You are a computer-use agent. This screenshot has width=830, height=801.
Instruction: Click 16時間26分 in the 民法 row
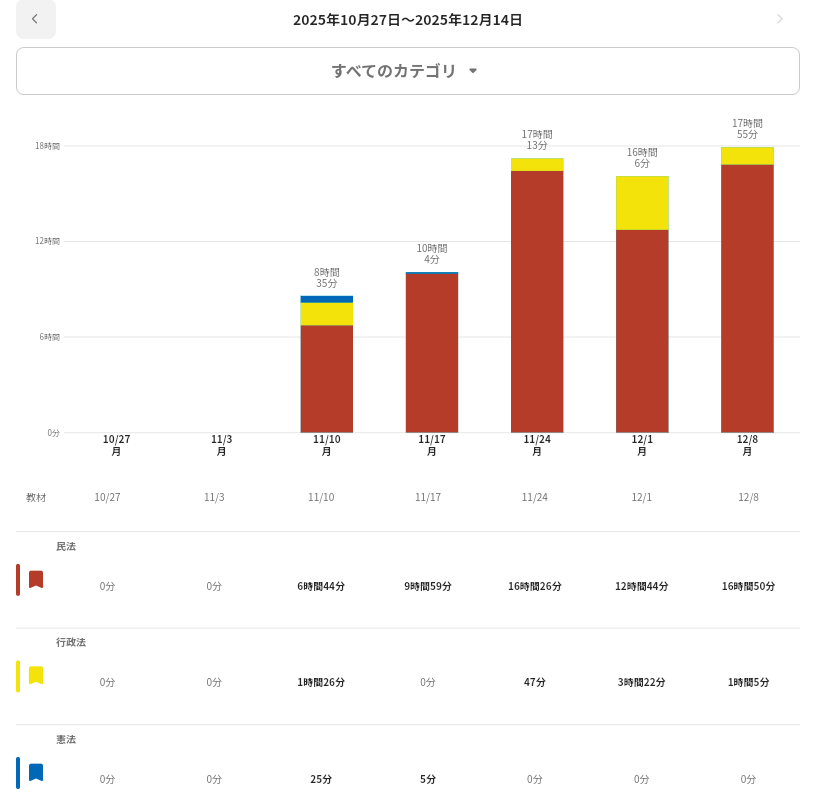pyautogui.click(x=535, y=587)
